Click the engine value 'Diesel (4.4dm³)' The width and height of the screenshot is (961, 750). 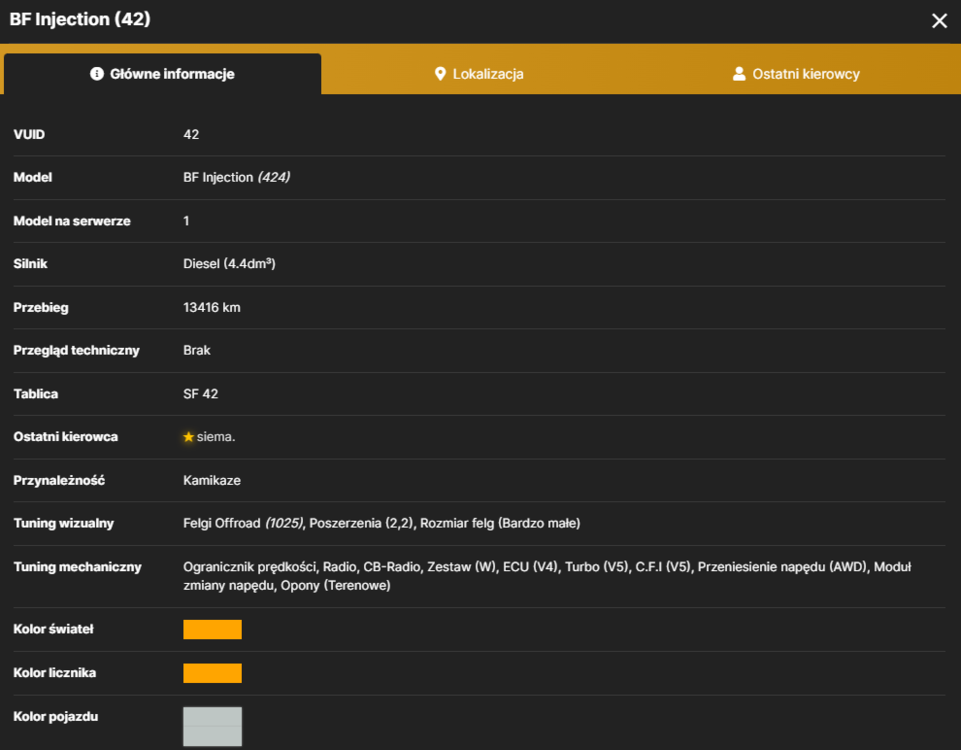point(229,264)
